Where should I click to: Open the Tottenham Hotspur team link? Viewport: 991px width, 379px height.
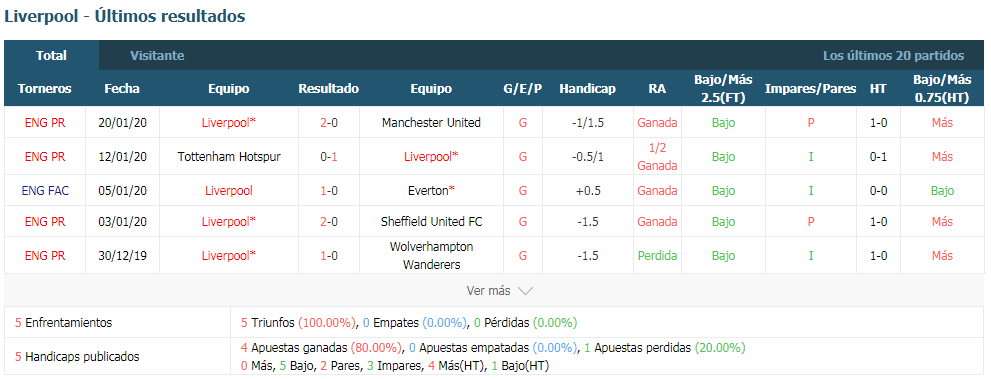pos(229,157)
